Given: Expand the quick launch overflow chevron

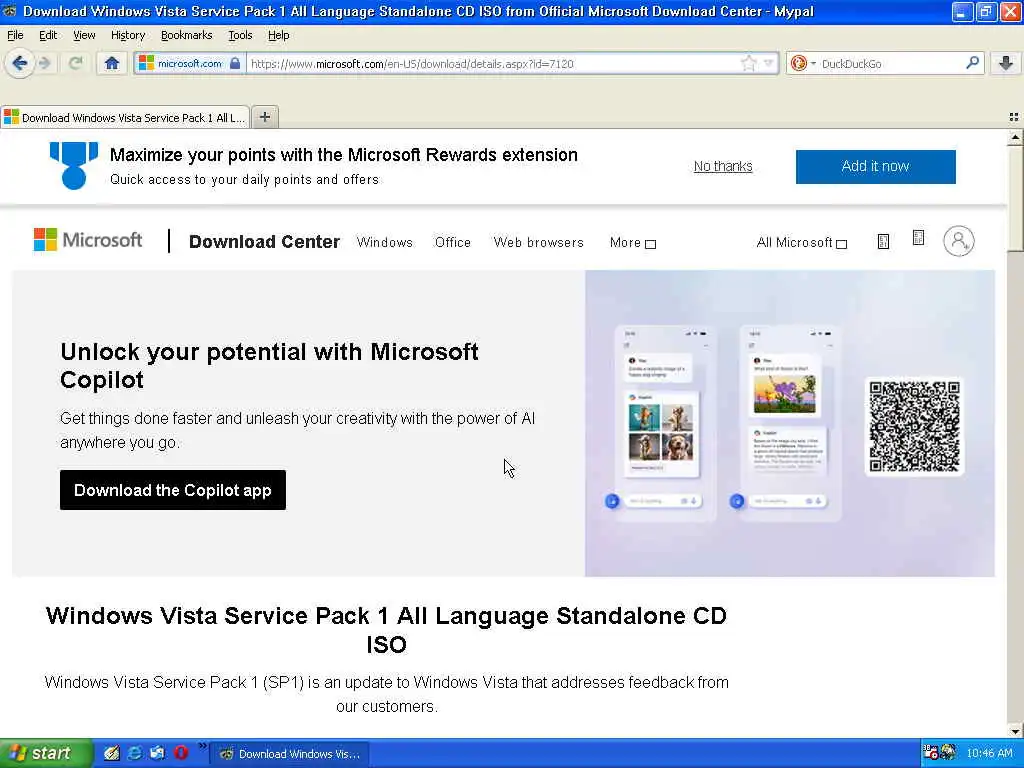Looking at the screenshot, I should point(202,746).
